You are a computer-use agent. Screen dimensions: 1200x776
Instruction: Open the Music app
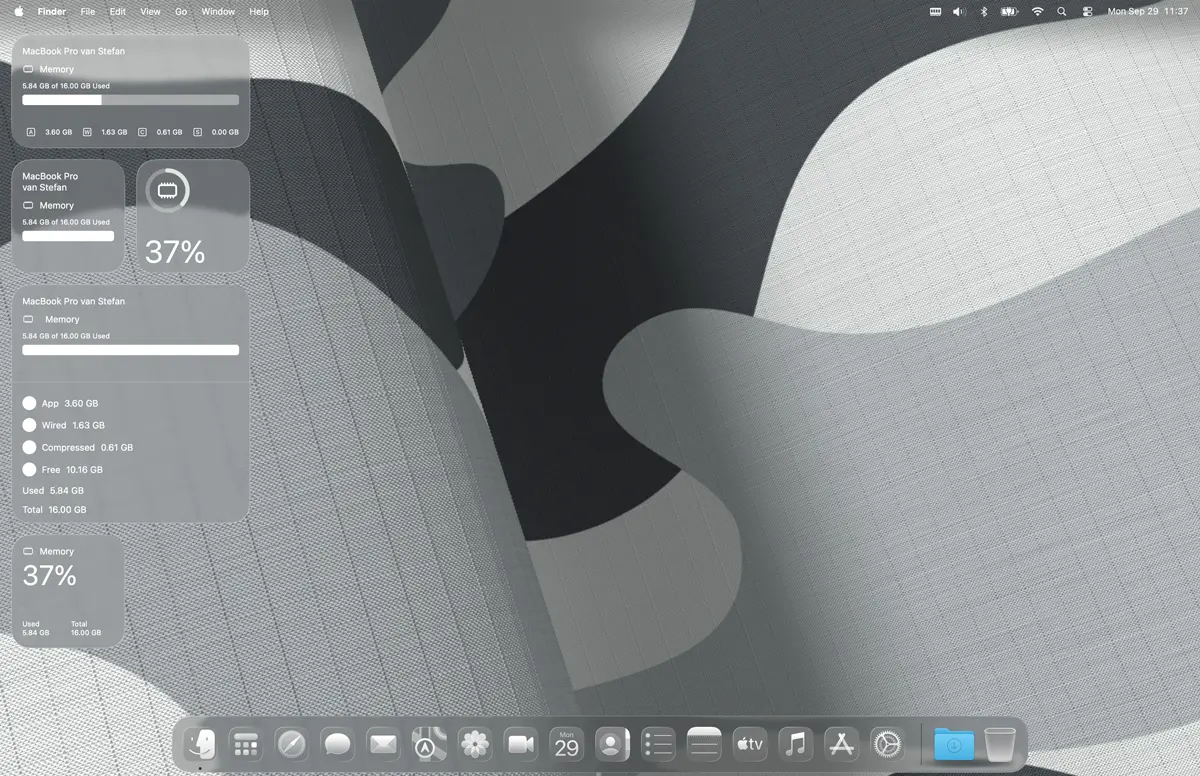(796, 744)
